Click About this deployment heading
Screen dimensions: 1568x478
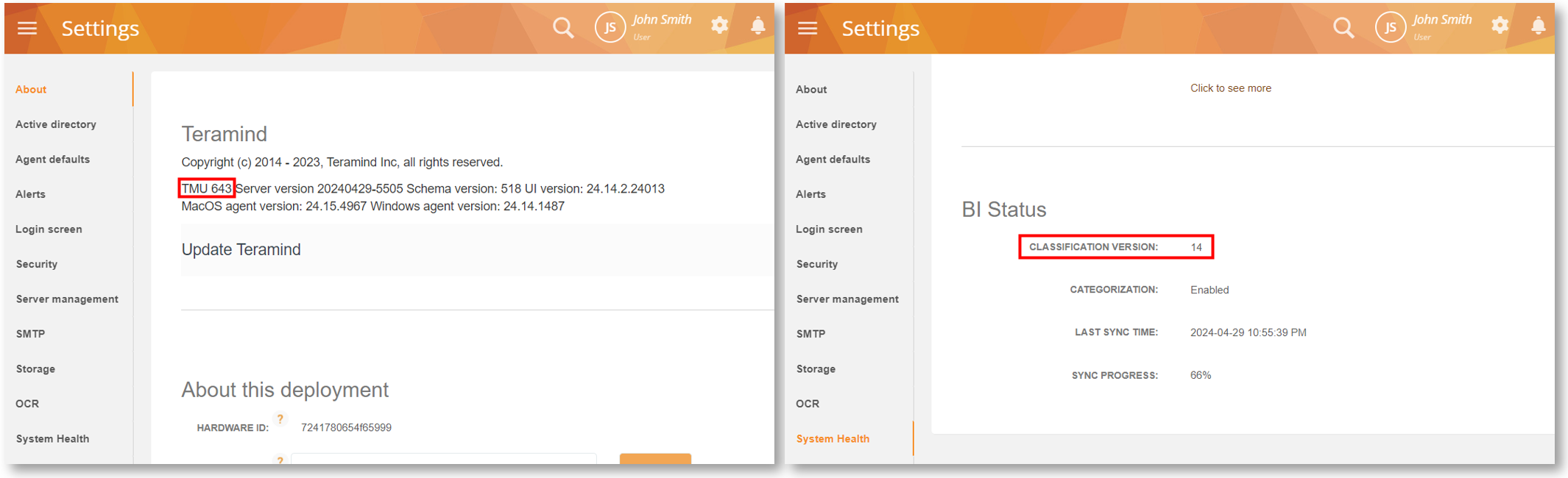[x=285, y=390]
